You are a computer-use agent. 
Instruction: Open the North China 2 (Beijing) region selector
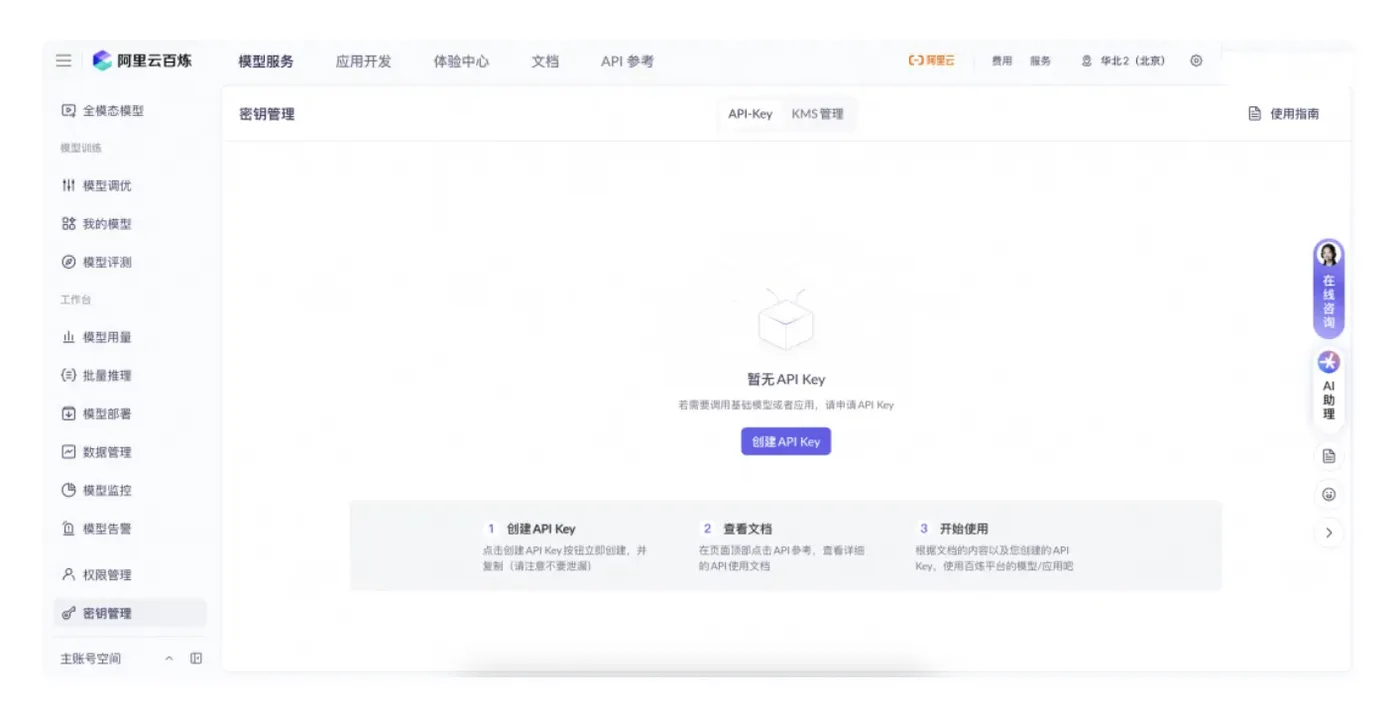tap(1124, 61)
